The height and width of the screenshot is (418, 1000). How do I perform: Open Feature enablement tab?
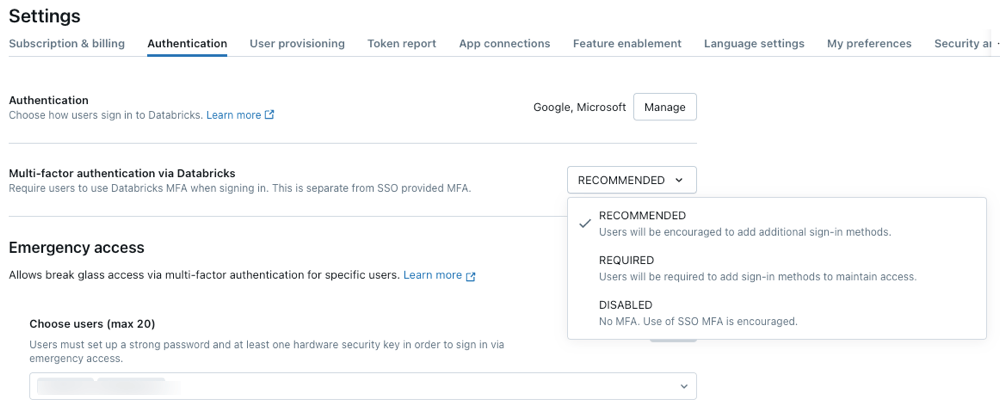click(627, 43)
